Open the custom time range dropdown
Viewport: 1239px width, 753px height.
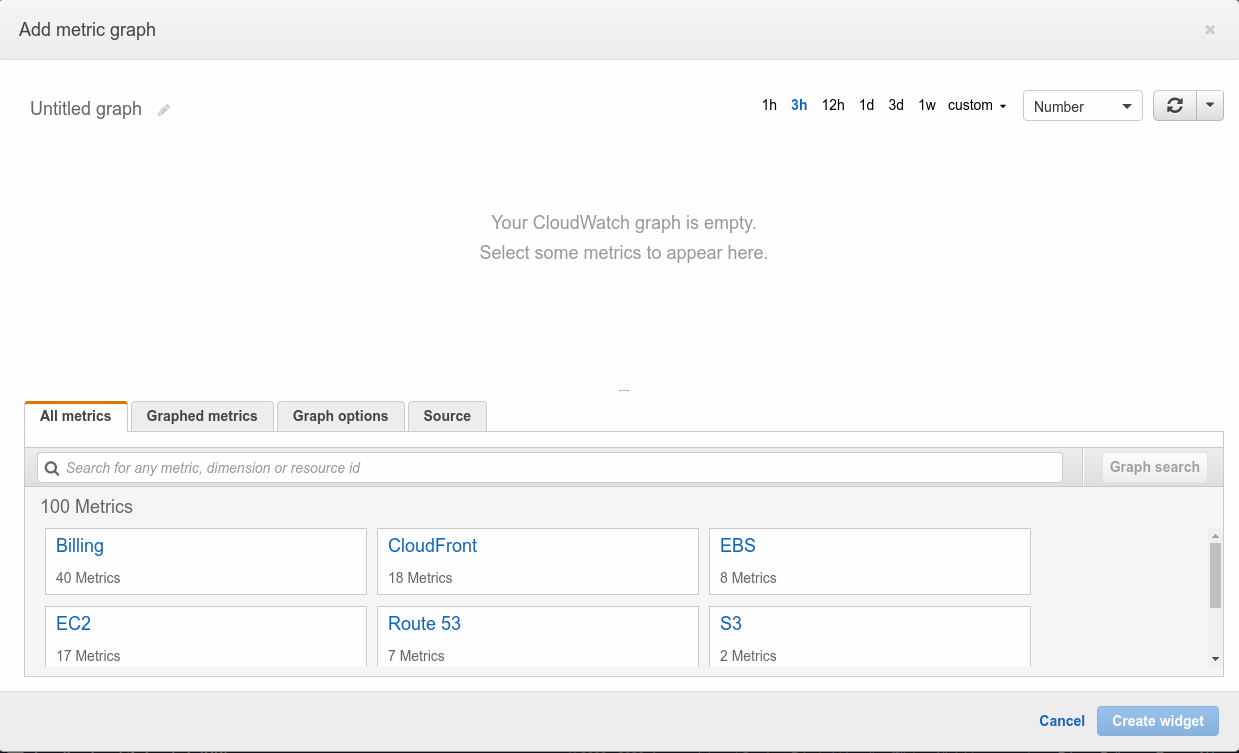[x=977, y=105]
